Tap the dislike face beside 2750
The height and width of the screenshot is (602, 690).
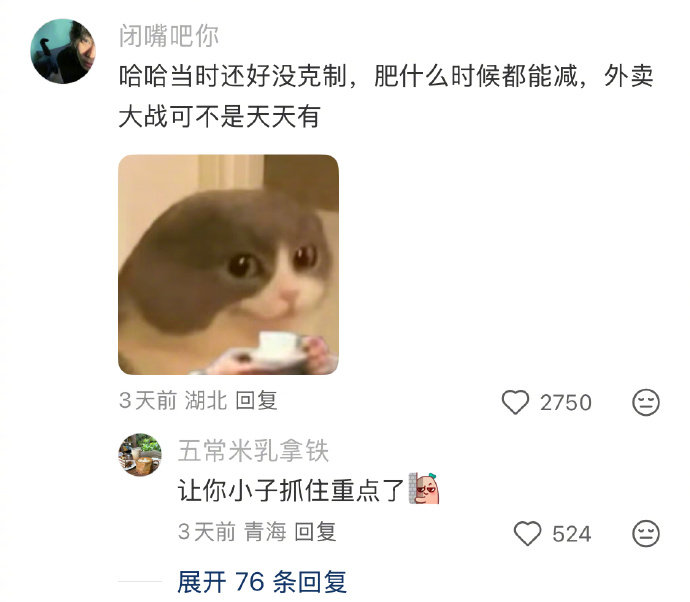646,402
